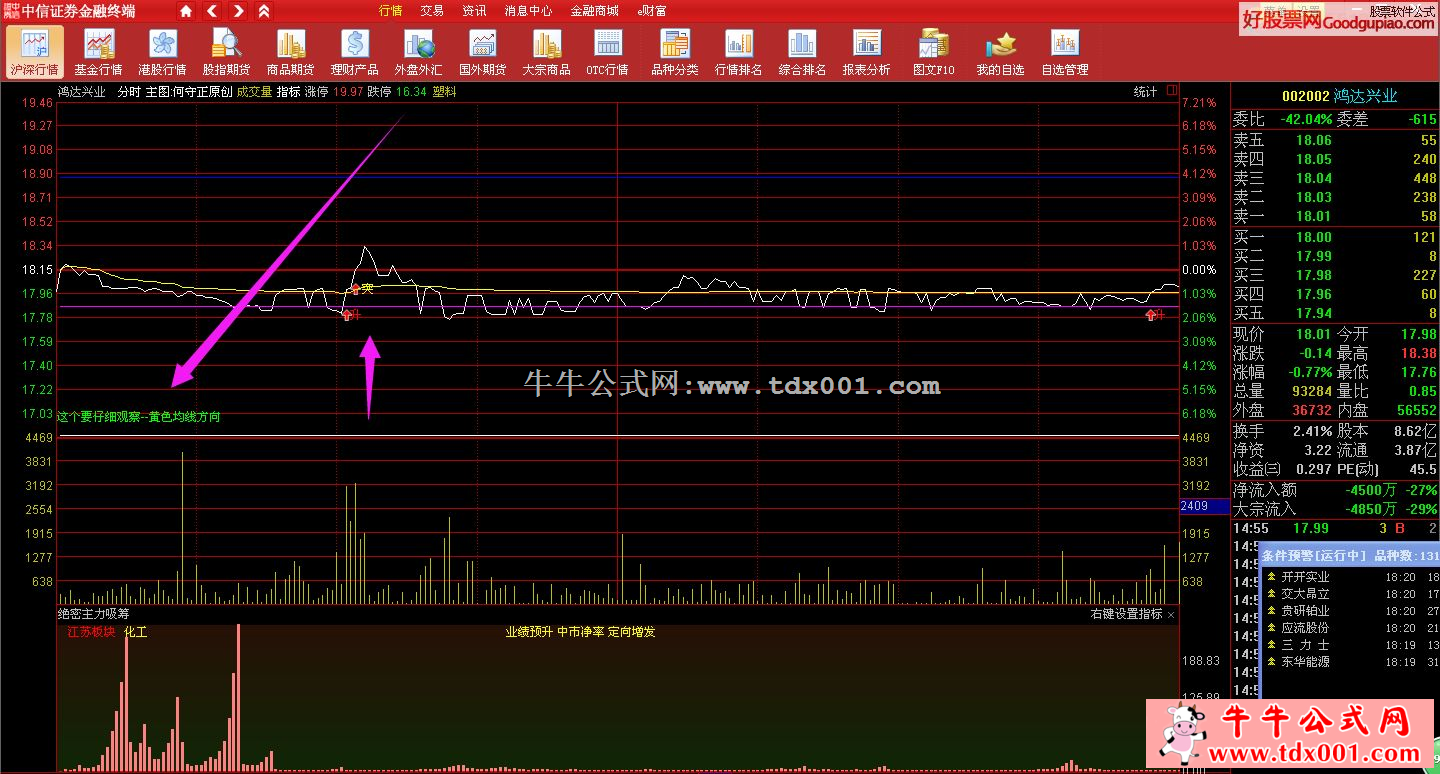This screenshot has height=774, width=1440.
Task: Click the 大宗流入 -4850万 value
Action: 1370,509
